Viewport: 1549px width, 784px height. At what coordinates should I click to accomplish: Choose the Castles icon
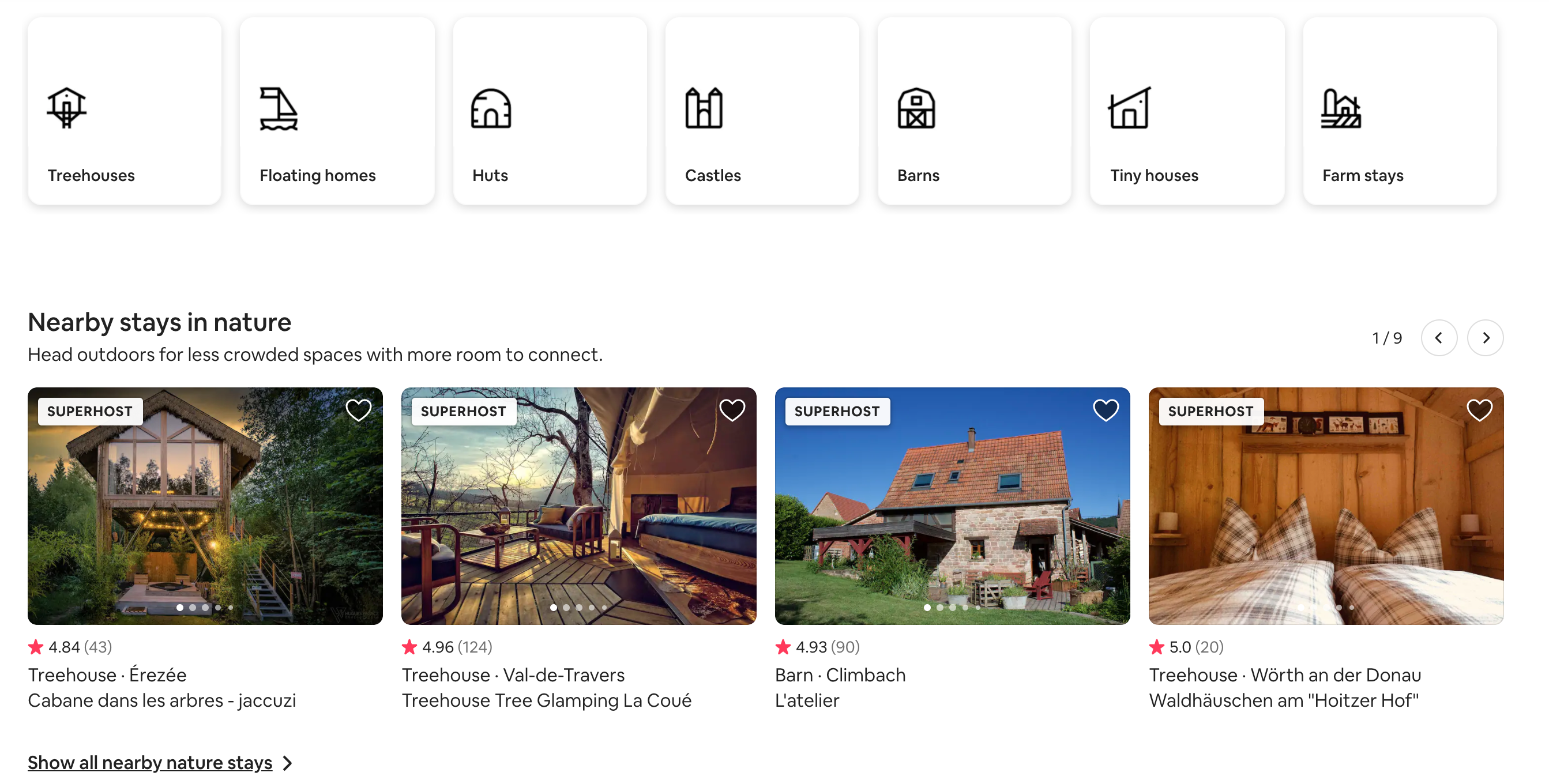[704, 108]
